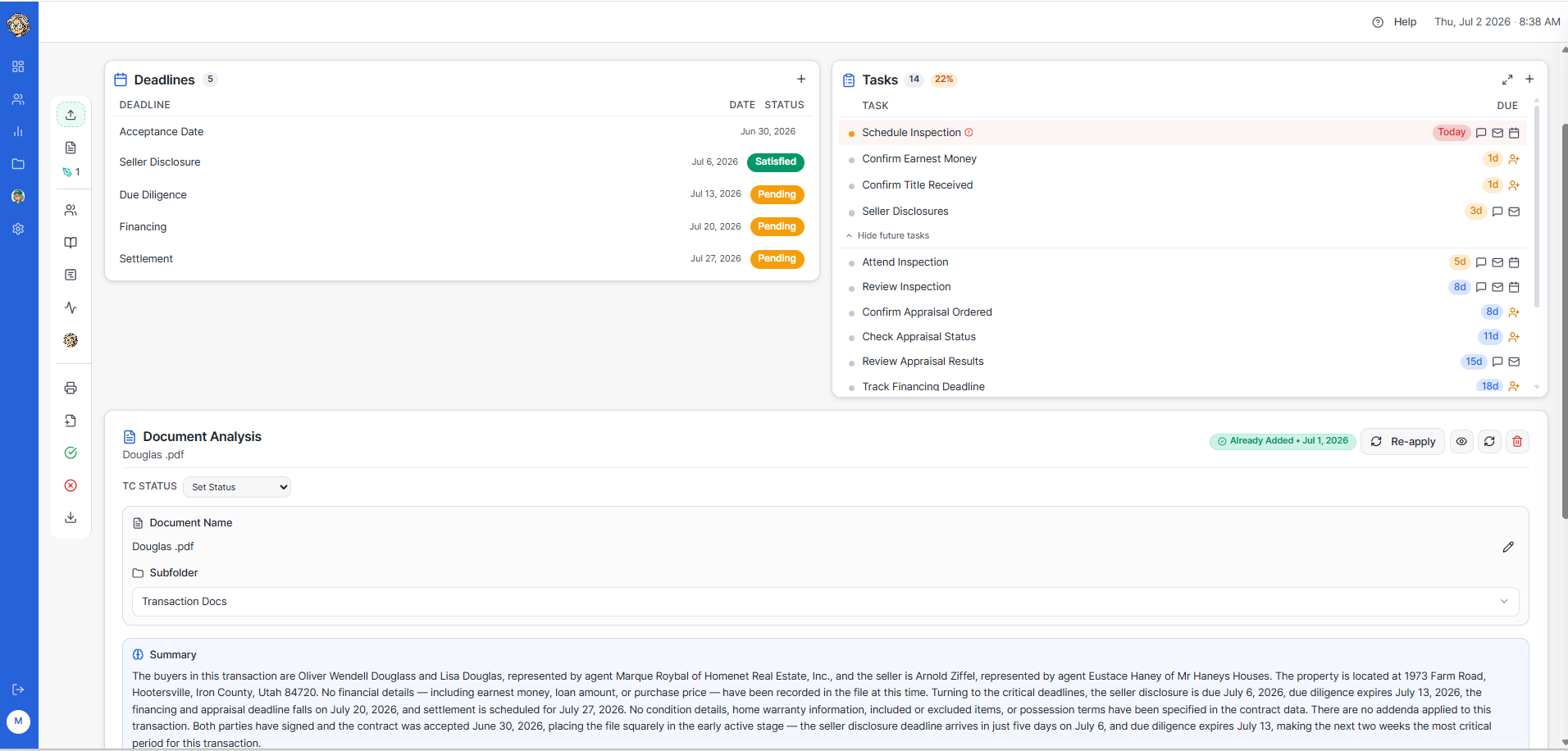Click the upload icon in the tool panel
This screenshot has height=751, width=1568.
[71, 115]
